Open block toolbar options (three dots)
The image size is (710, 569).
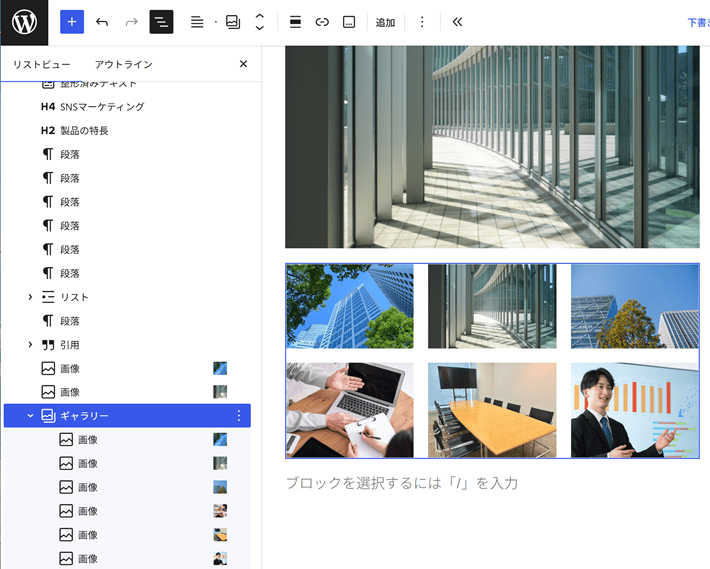click(422, 22)
